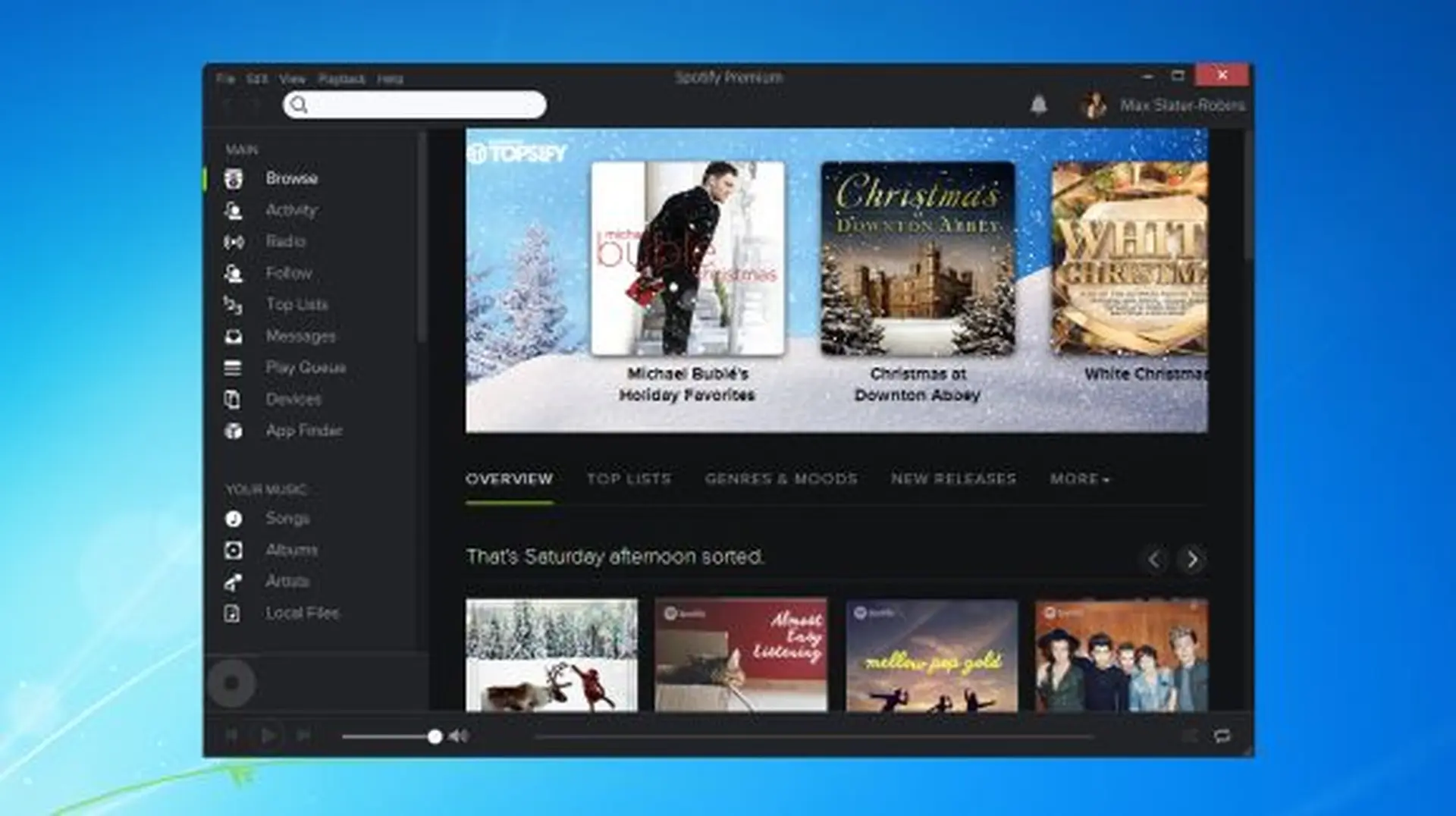Viewport: 1456px width, 816px height.
Task: Open the Albums disc icon
Action: tap(234, 551)
